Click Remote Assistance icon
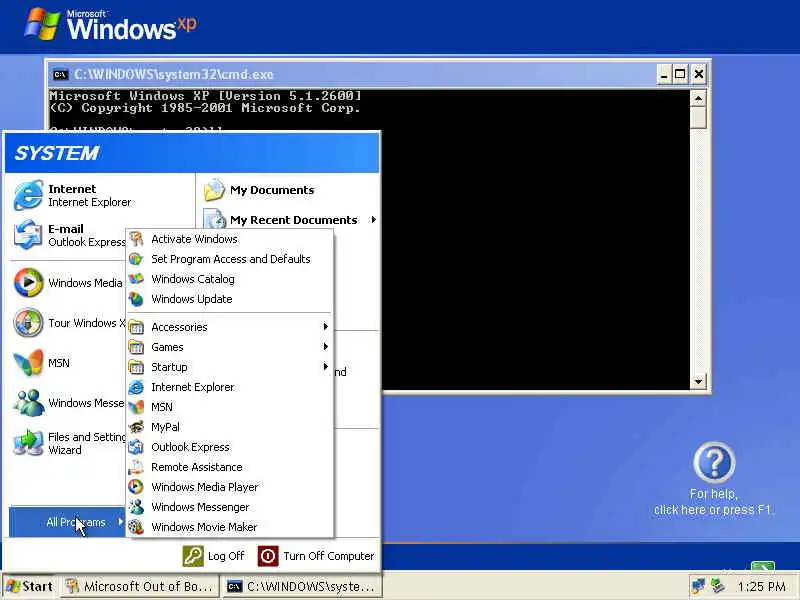The image size is (800, 600). tap(136, 467)
